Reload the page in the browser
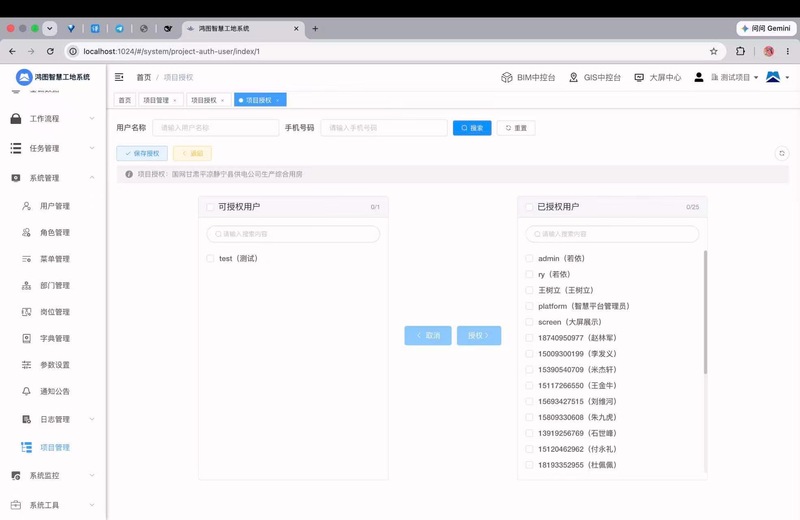 [x=50, y=51]
